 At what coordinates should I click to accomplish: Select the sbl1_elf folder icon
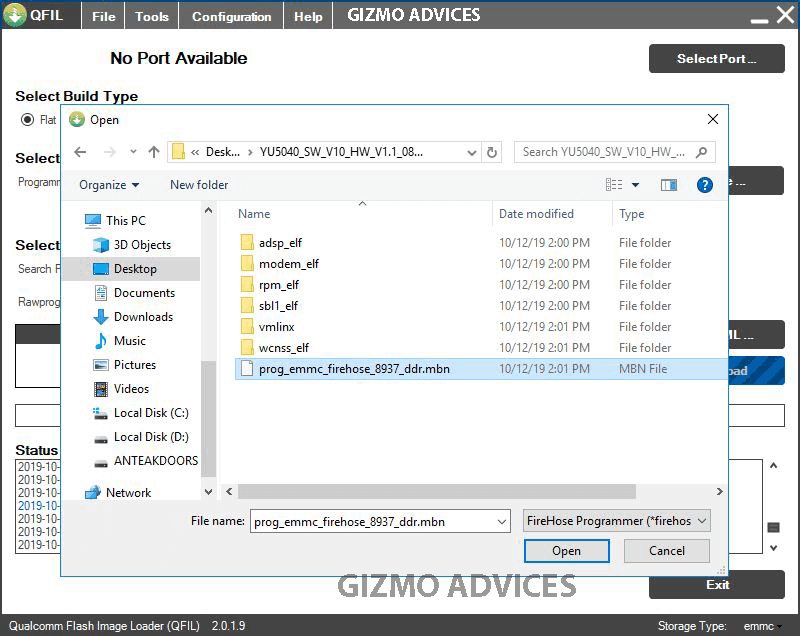(x=247, y=305)
